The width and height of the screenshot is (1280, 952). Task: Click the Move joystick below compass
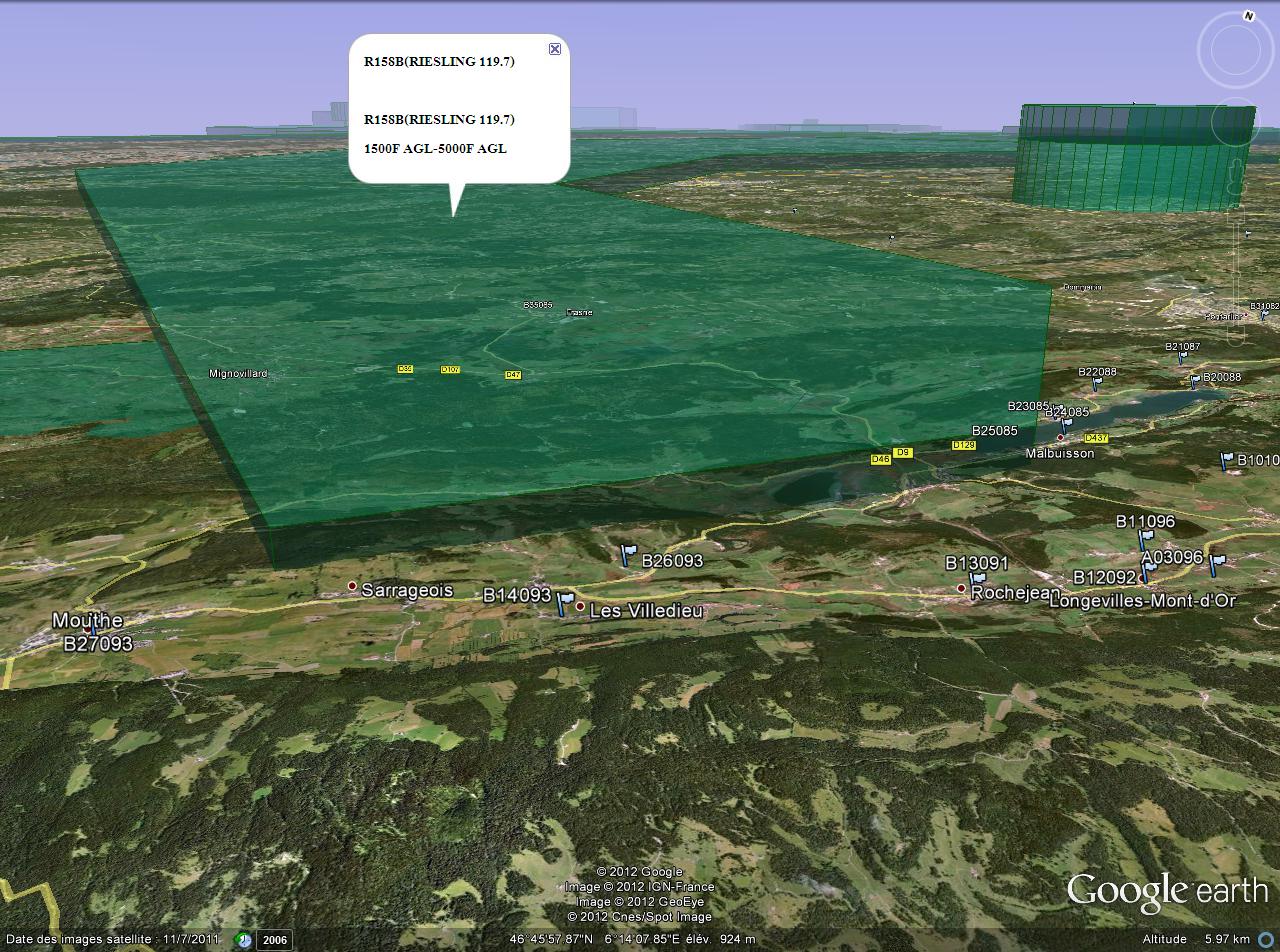(1234, 122)
